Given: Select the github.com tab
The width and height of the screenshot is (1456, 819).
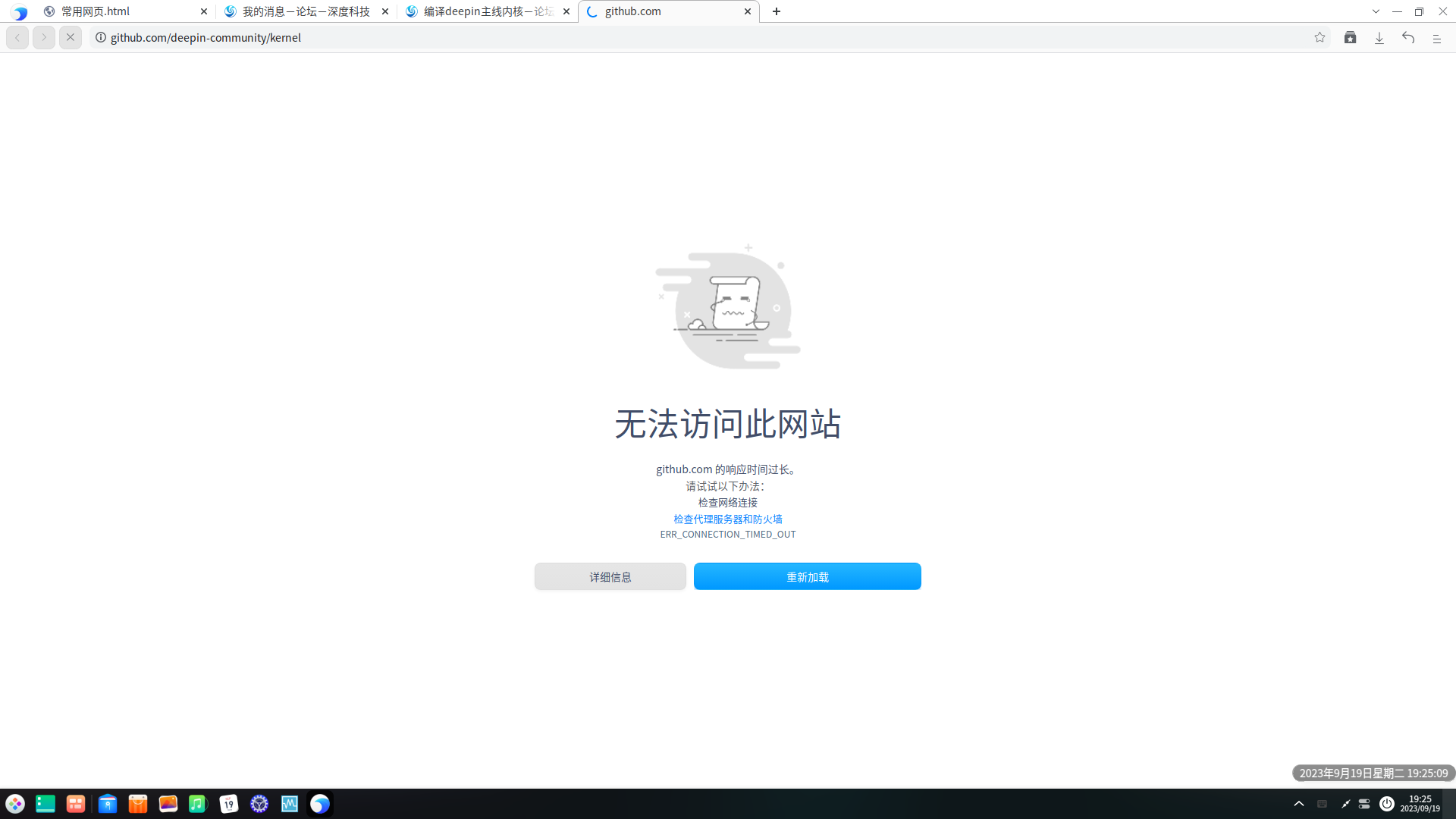Looking at the screenshot, I should [669, 11].
